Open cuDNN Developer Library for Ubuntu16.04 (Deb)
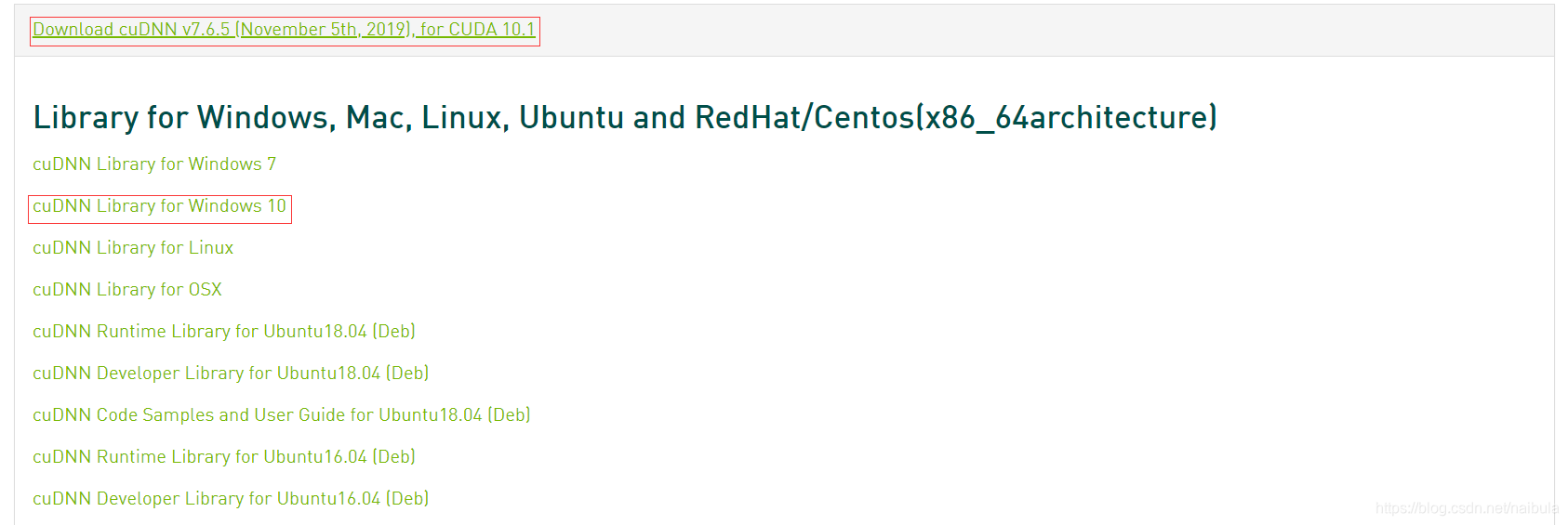This screenshot has width=1568, height=525. click(x=231, y=499)
